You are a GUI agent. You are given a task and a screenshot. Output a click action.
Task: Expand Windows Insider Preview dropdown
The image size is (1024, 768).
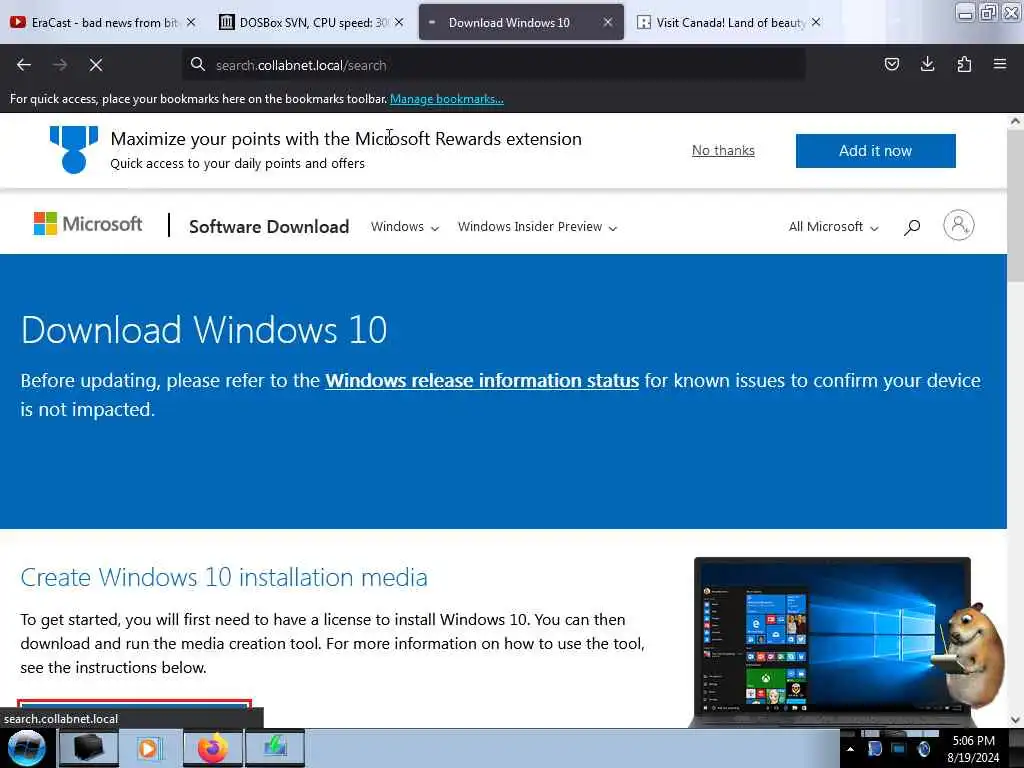tap(537, 227)
